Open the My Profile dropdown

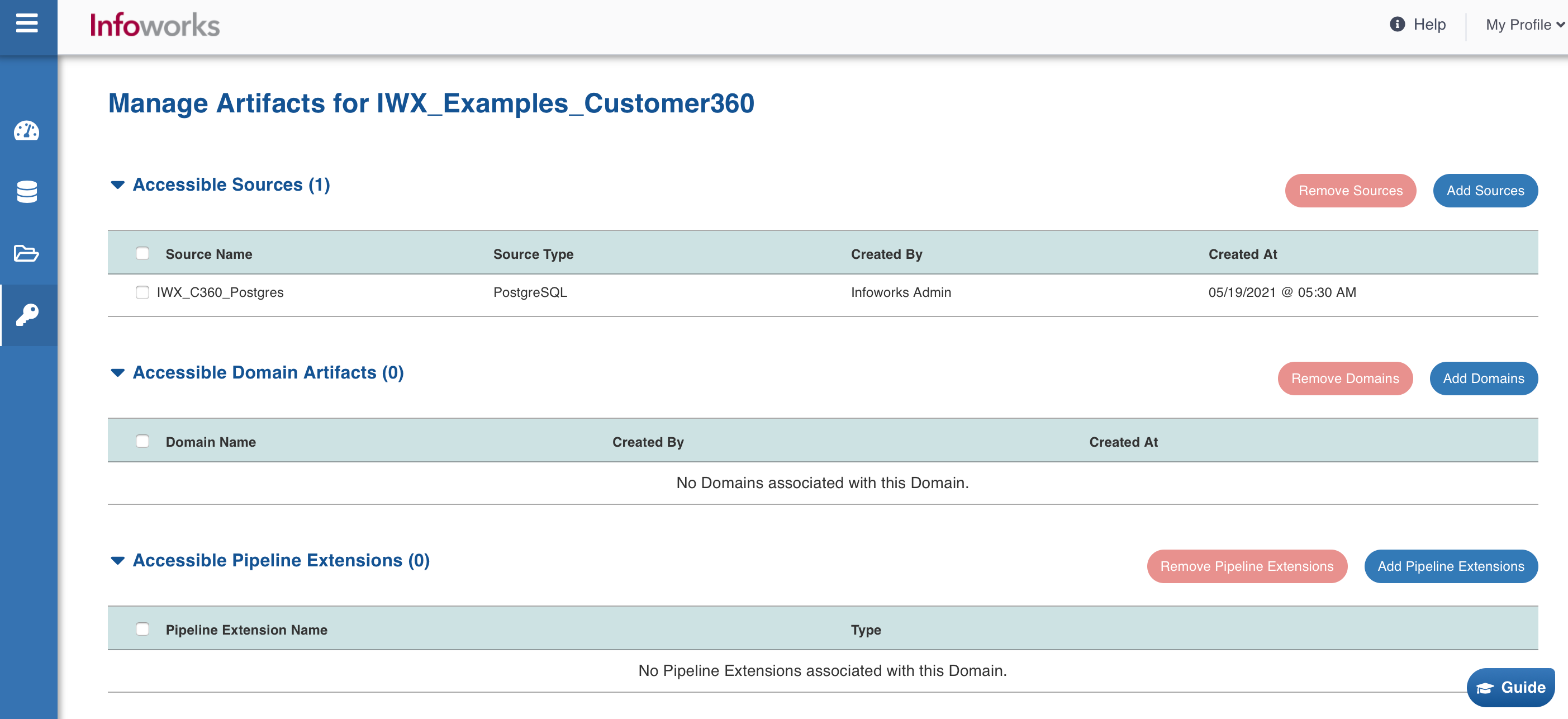pos(1524,25)
